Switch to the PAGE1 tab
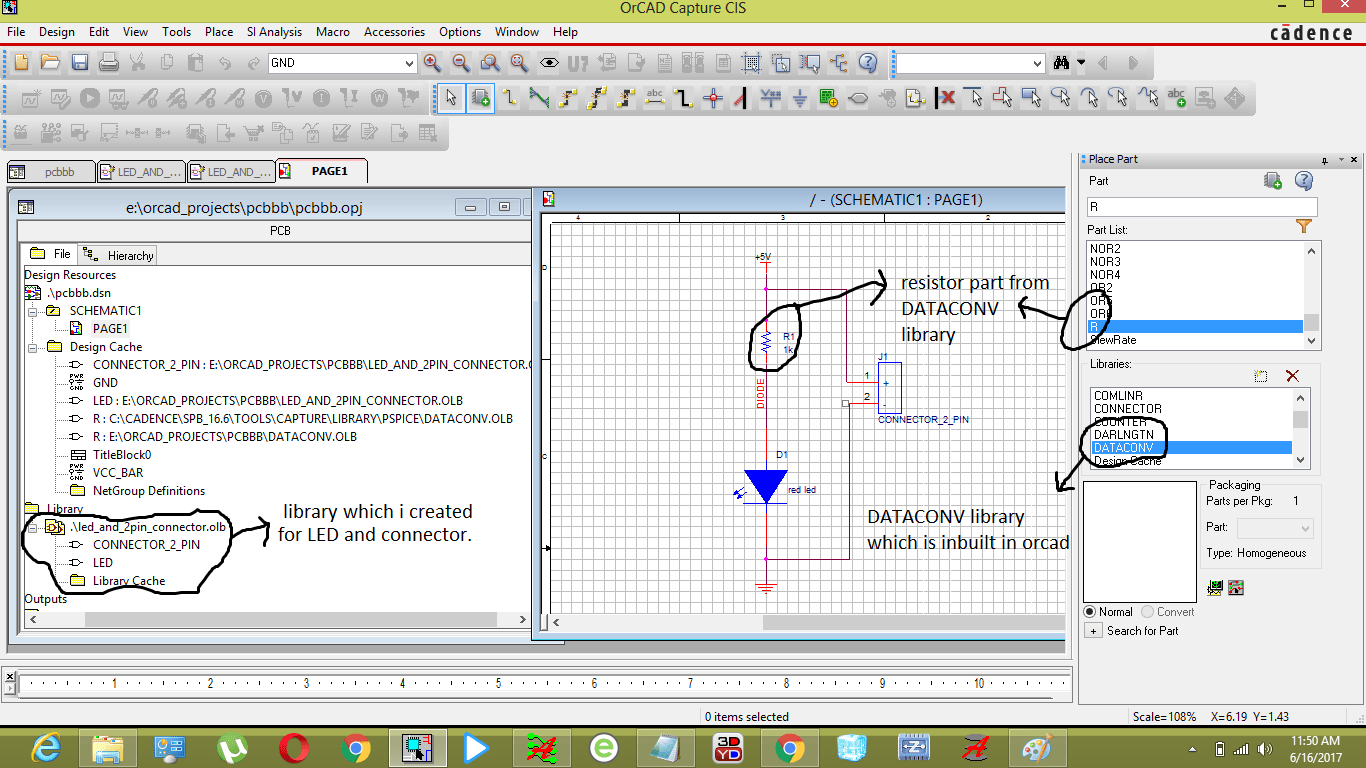 (323, 171)
